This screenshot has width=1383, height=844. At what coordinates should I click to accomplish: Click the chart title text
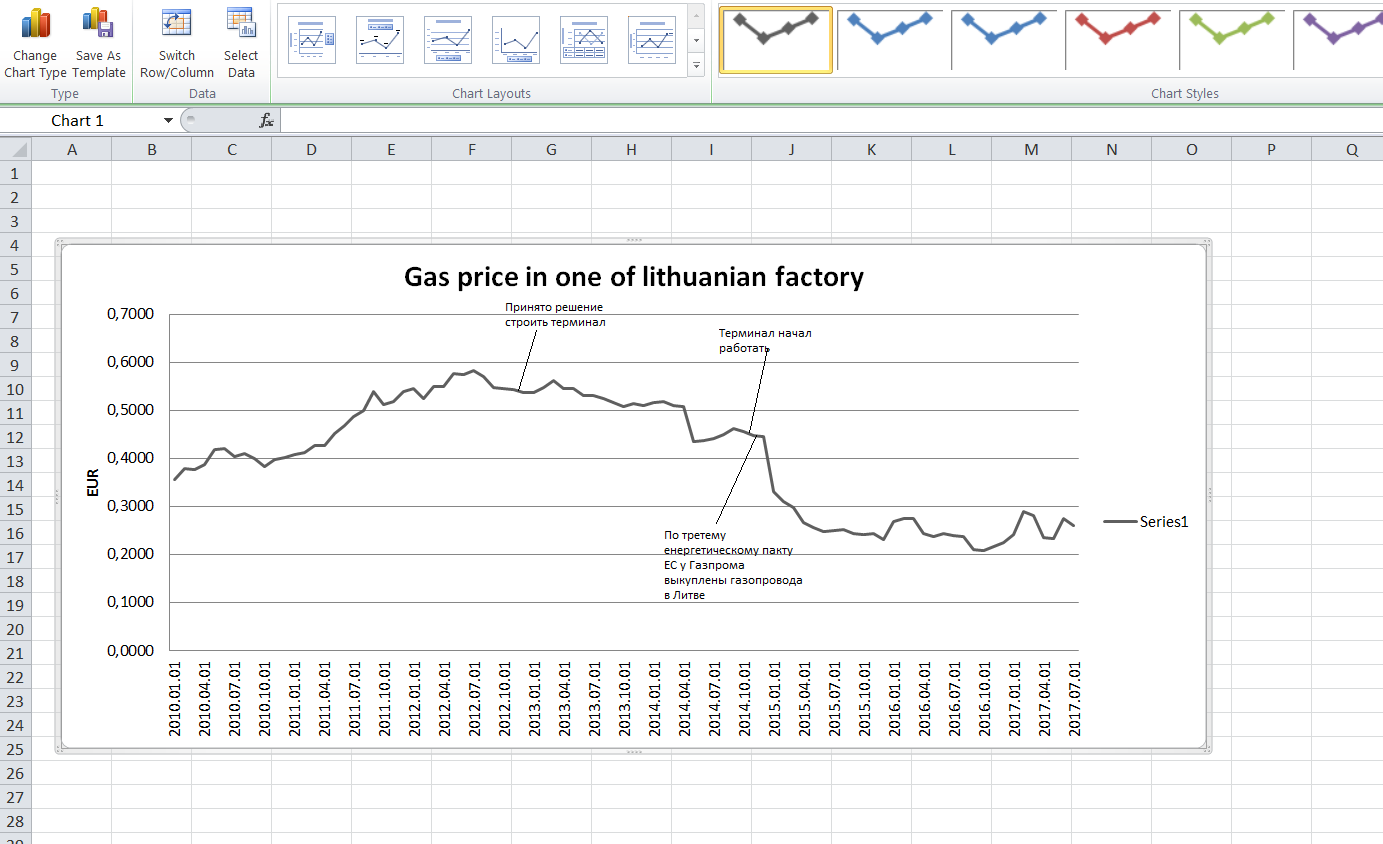pos(633,277)
